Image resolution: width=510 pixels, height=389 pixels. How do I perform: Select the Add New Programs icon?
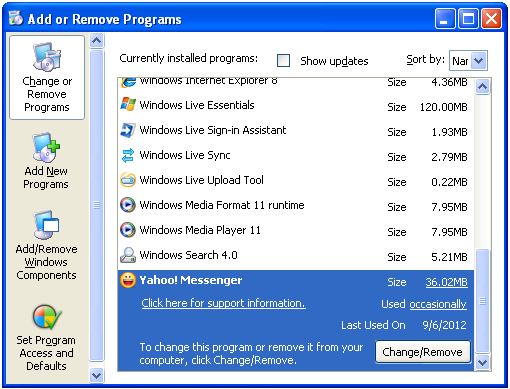(x=46, y=148)
